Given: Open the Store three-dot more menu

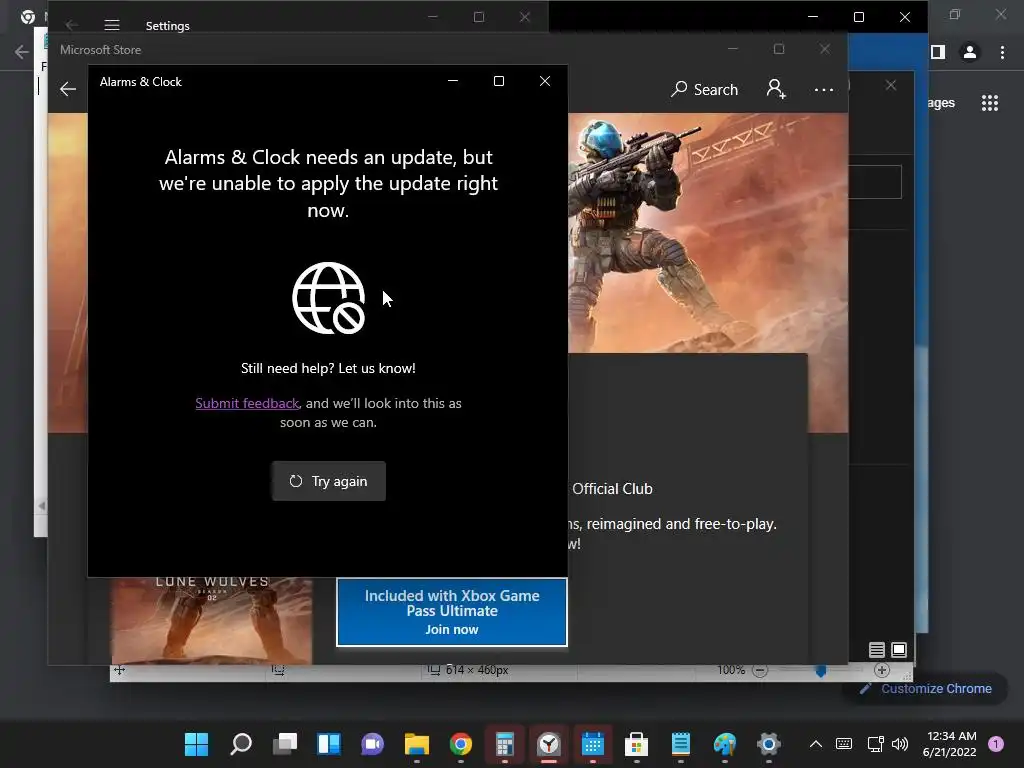Looking at the screenshot, I should (824, 89).
